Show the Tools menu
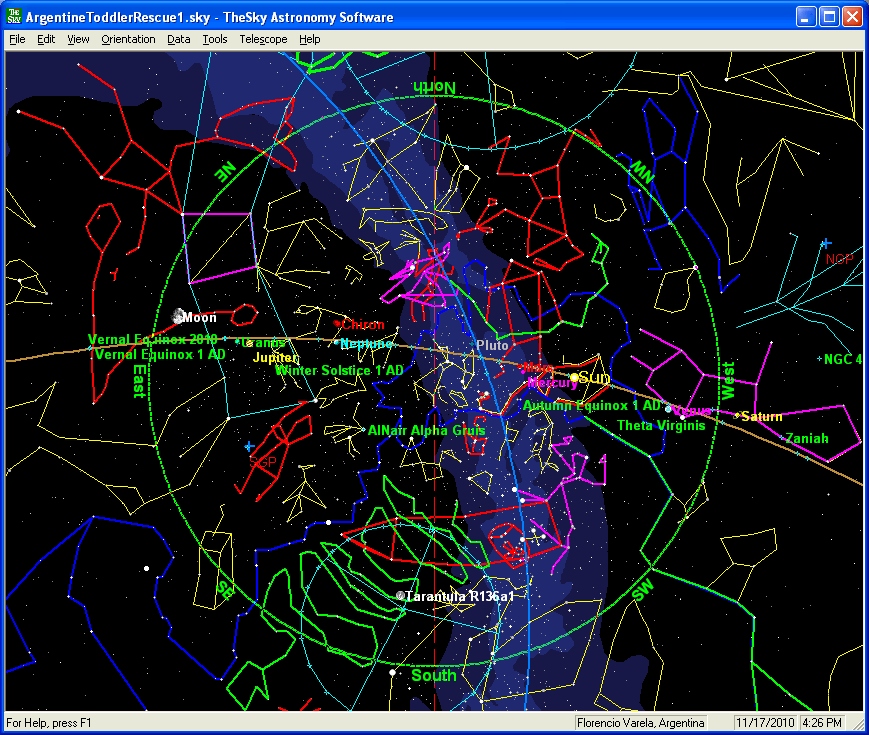 215,39
